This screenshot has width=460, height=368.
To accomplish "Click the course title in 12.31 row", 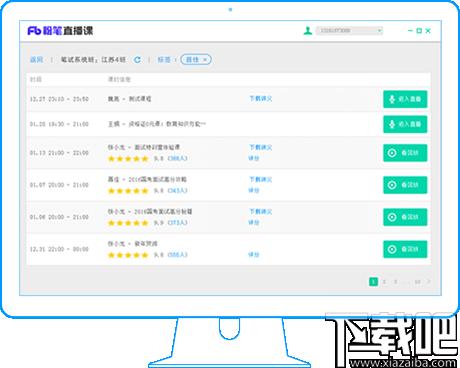I will tap(132, 244).
